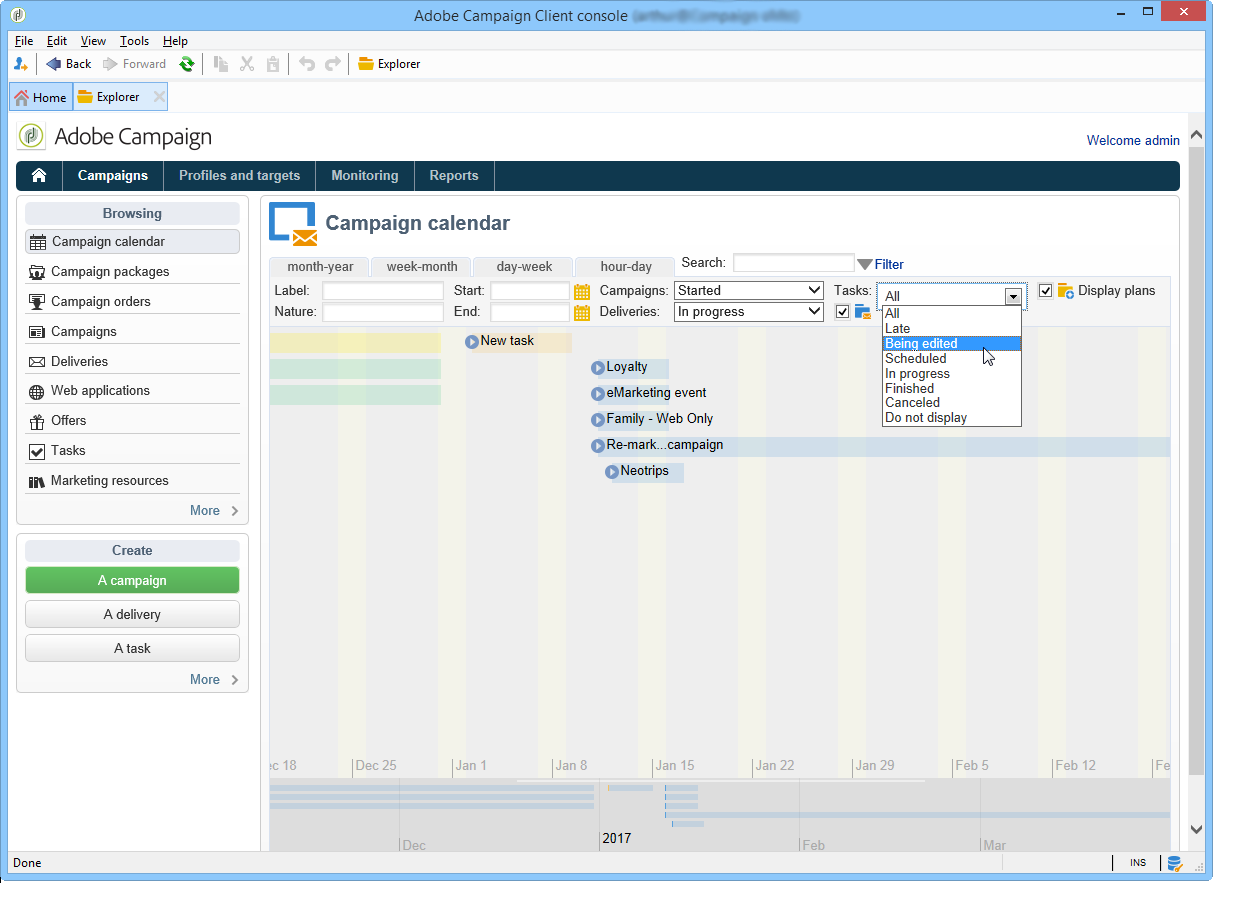Select Being edited in Tasks list
Image resolution: width=1238 pixels, height=913 pixels.
click(951, 343)
